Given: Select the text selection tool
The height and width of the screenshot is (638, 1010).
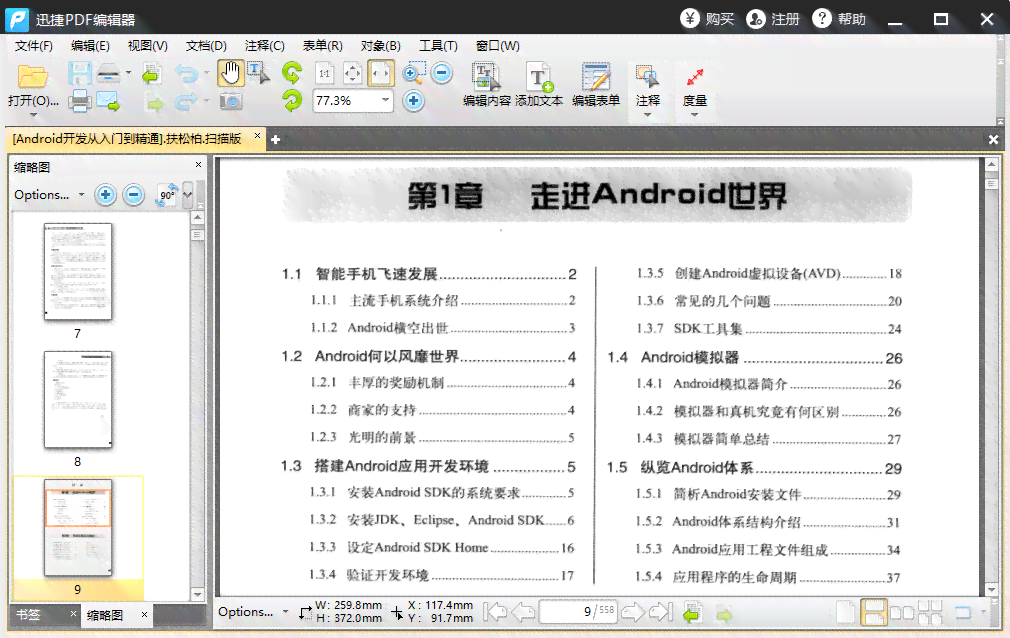Looking at the screenshot, I should (258, 73).
